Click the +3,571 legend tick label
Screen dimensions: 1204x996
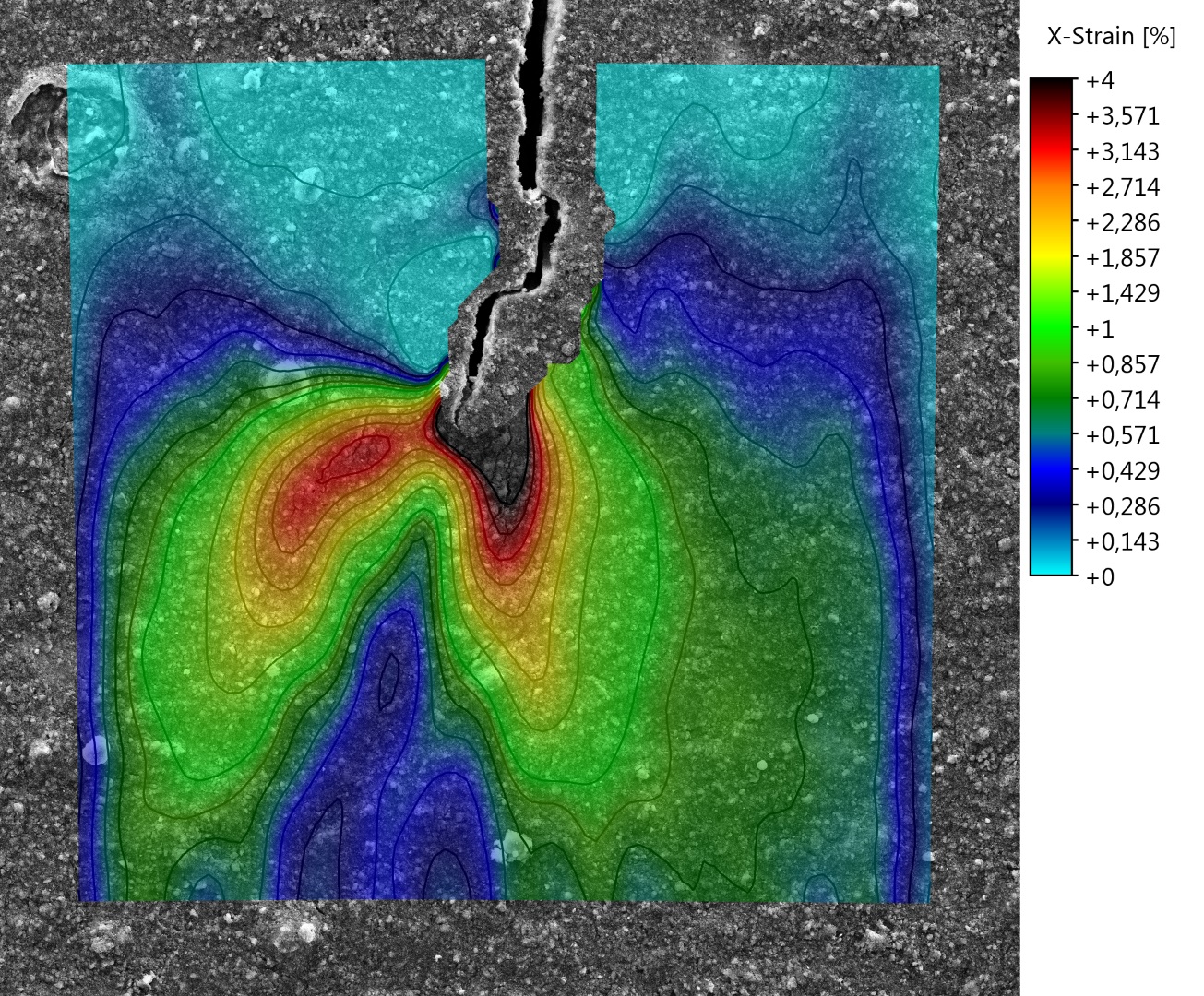coord(1122,116)
